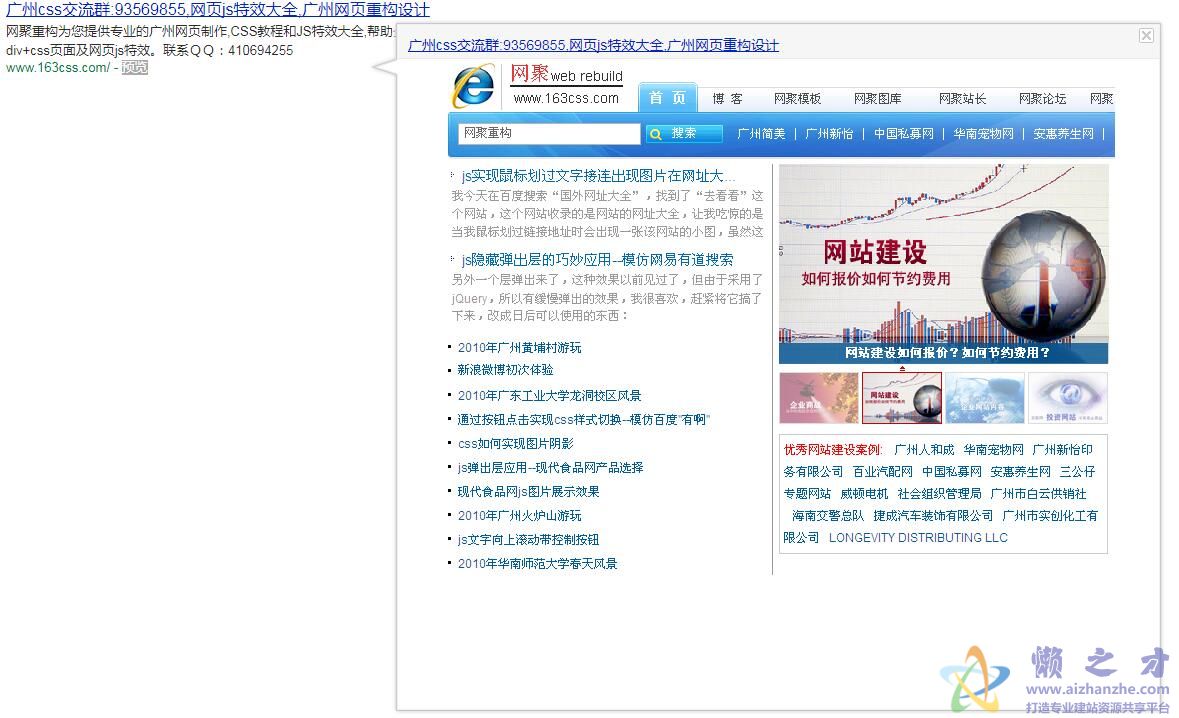Open 2010年广州黄埔村游玩 list item

520,348
